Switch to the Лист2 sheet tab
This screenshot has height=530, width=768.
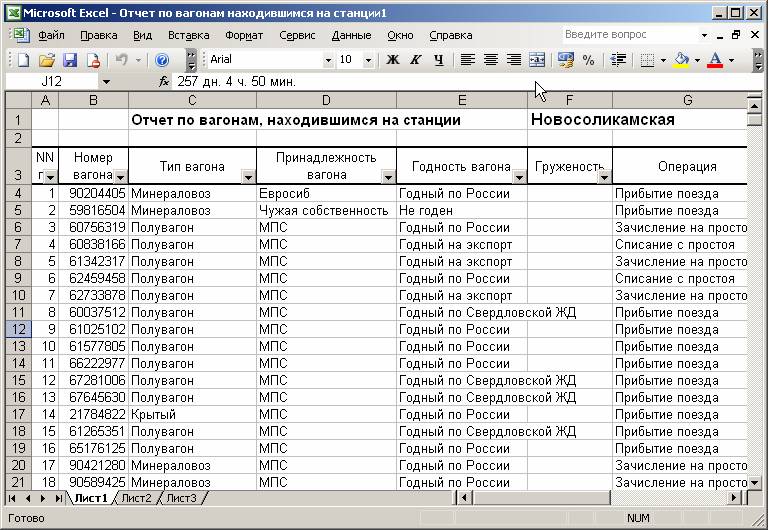point(137,498)
